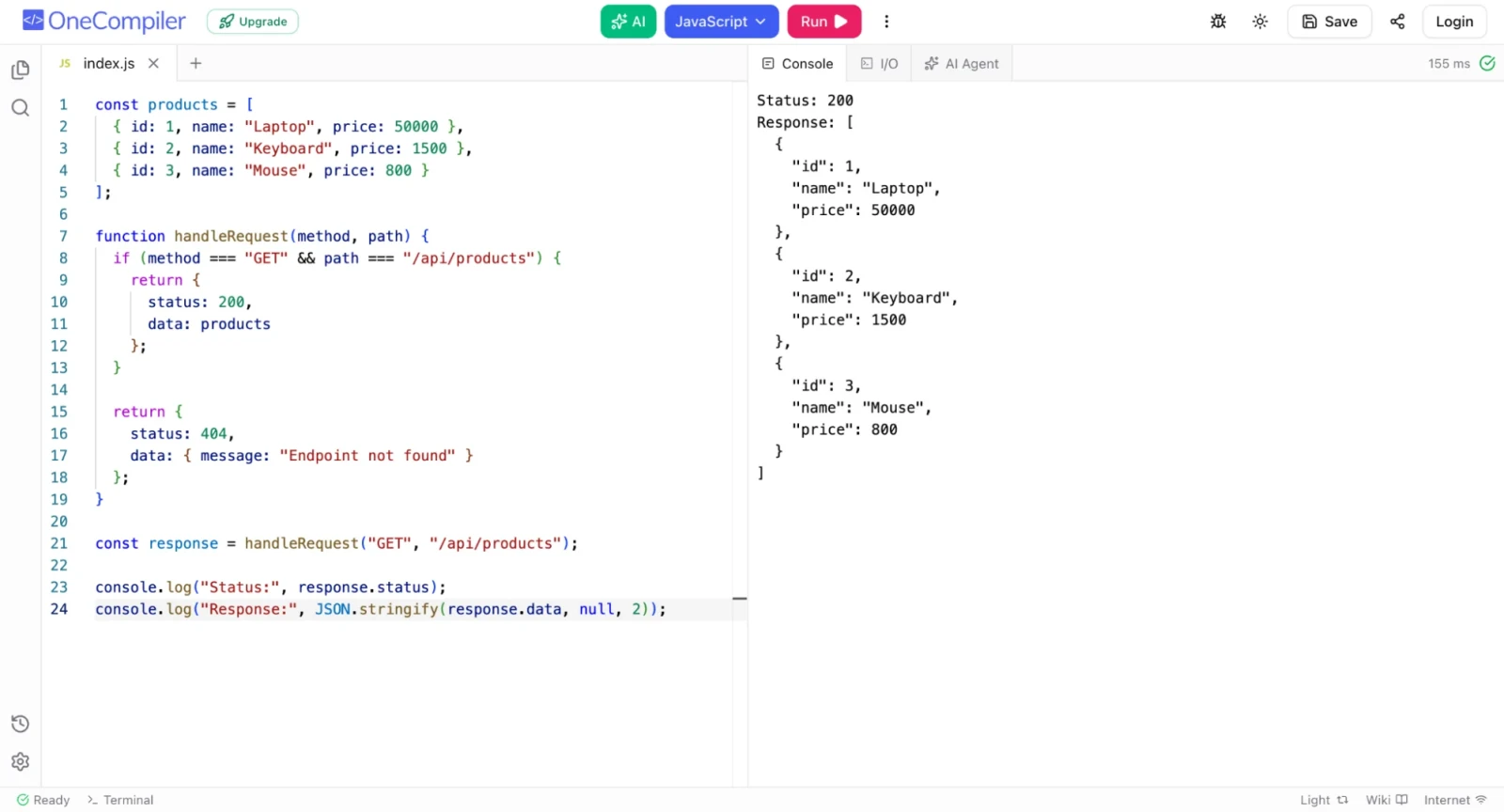Open the Terminal in status bar

click(120, 800)
